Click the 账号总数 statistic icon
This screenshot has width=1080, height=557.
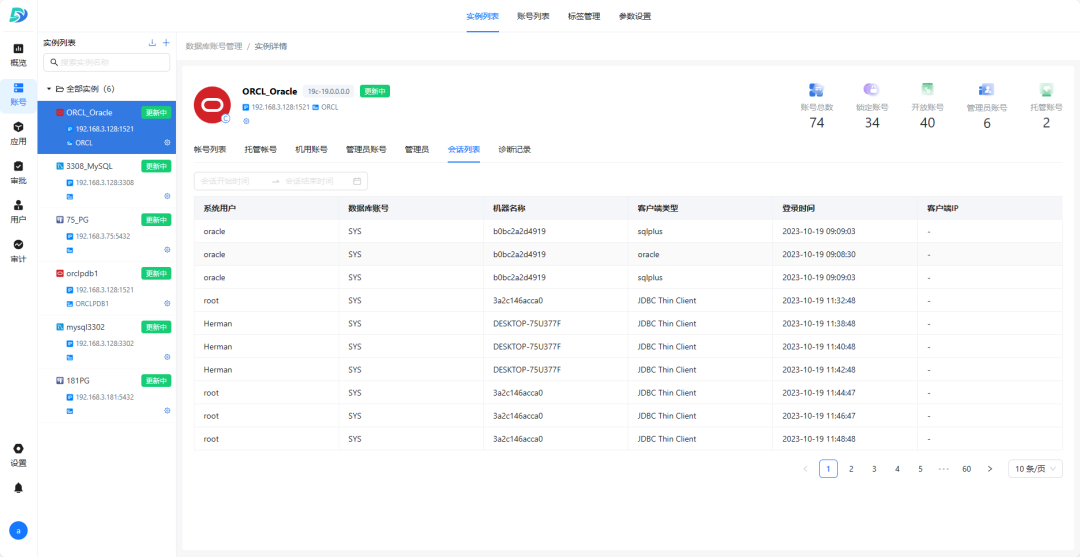click(x=817, y=90)
